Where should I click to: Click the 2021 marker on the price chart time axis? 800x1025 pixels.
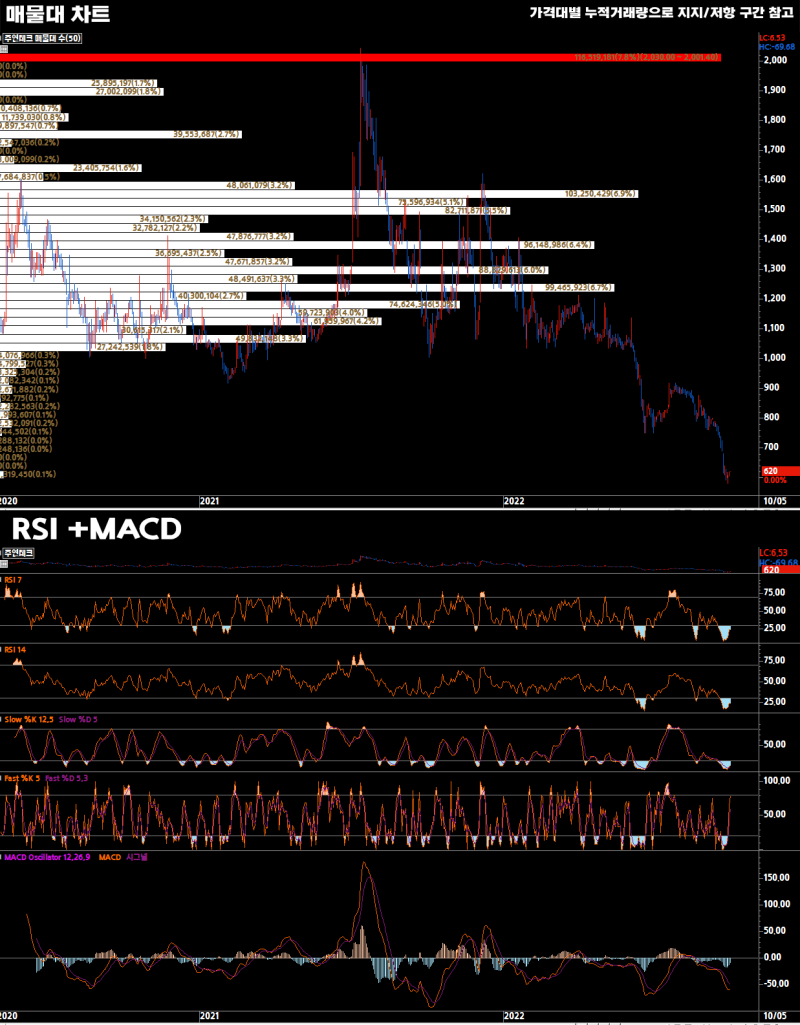point(208,501)
